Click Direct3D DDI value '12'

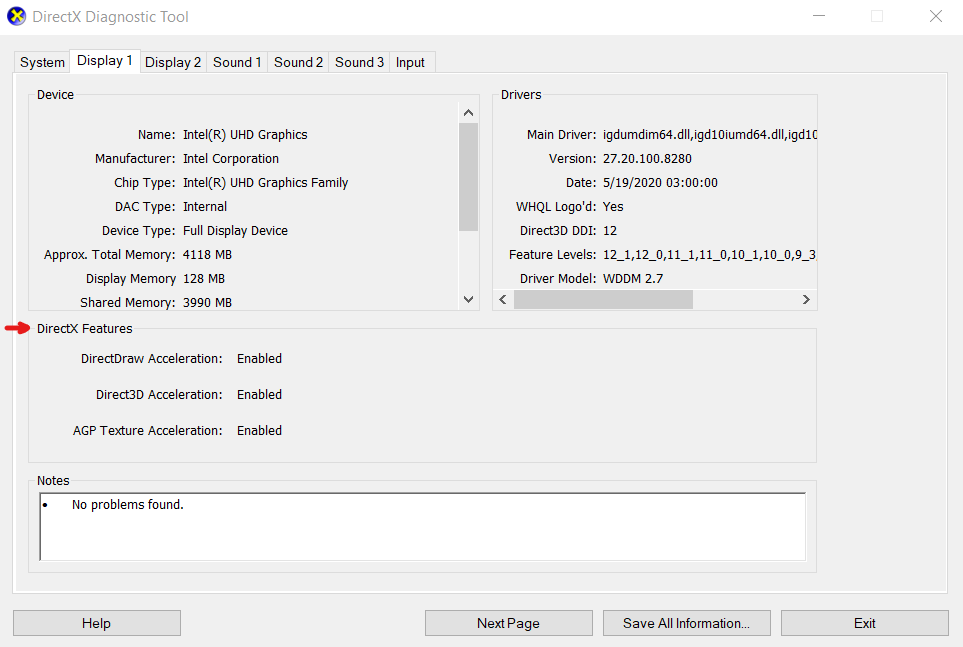(x=610, y=230)
